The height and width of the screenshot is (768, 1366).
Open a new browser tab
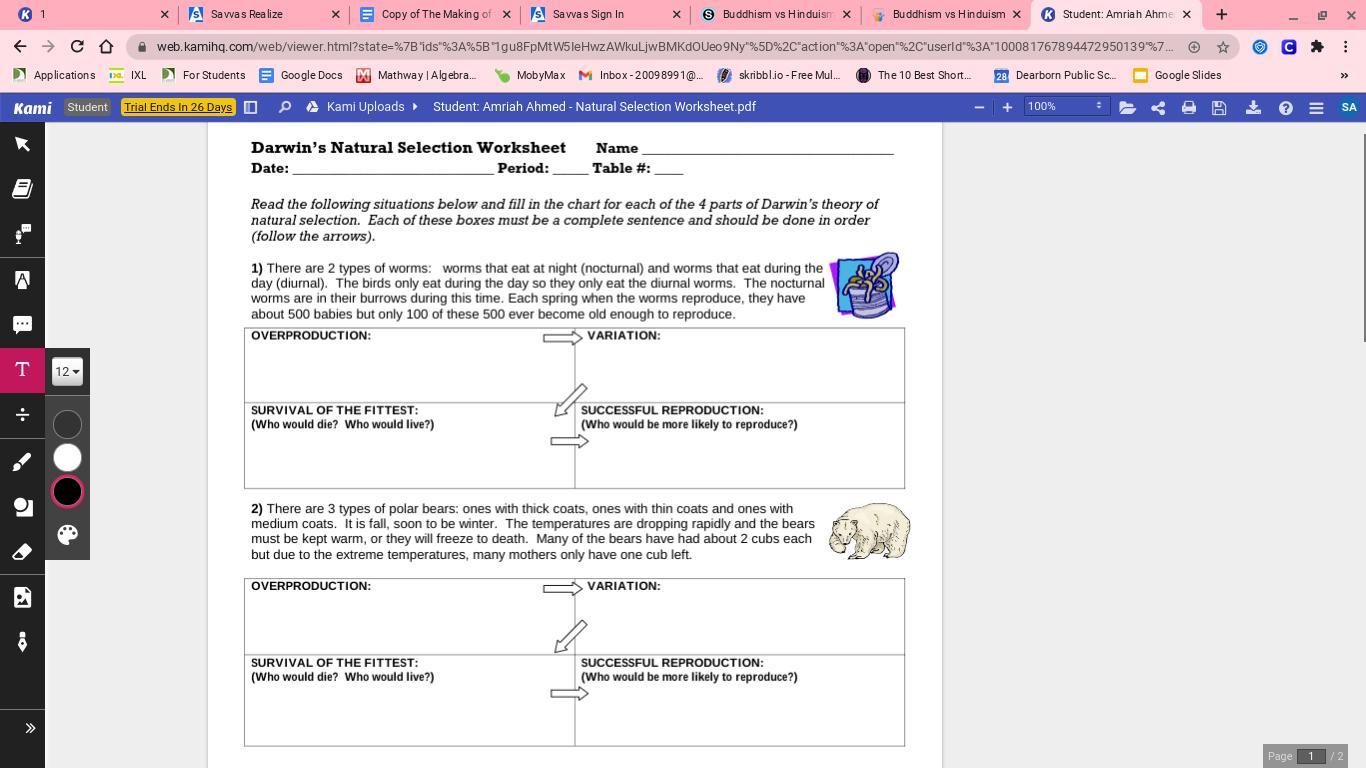coord(1221,14)
